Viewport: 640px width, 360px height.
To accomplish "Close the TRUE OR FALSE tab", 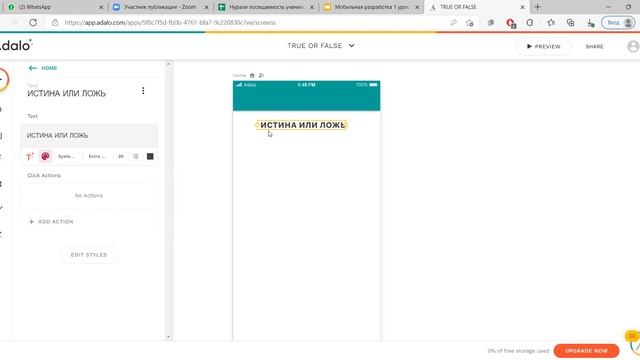I will point(522,7).
